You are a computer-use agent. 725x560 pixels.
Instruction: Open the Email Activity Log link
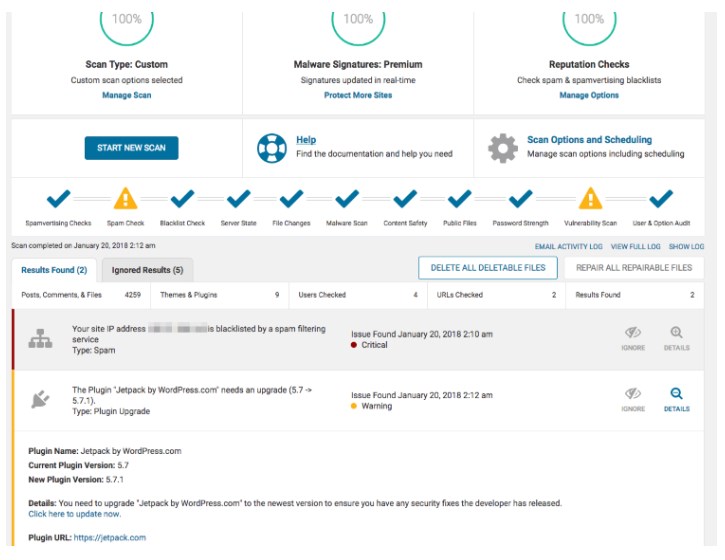(569, 246)
